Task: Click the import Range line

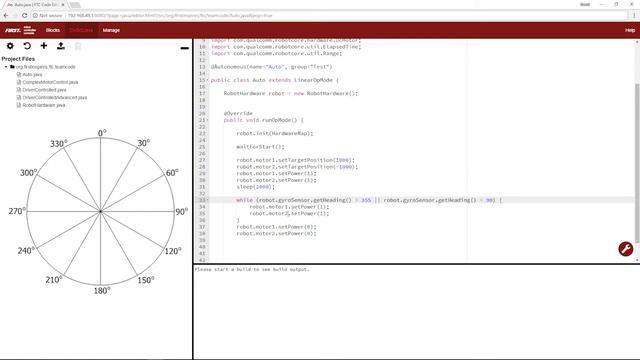Action: [276, 53]
